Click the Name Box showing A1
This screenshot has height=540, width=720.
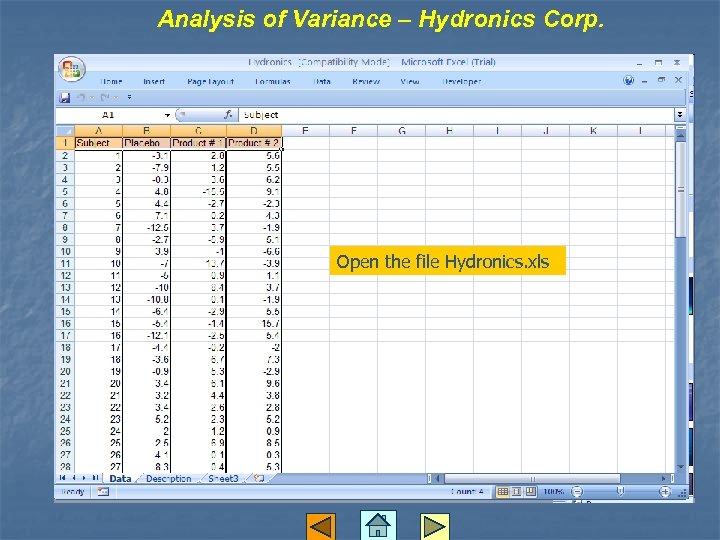(x=108, y=115)
